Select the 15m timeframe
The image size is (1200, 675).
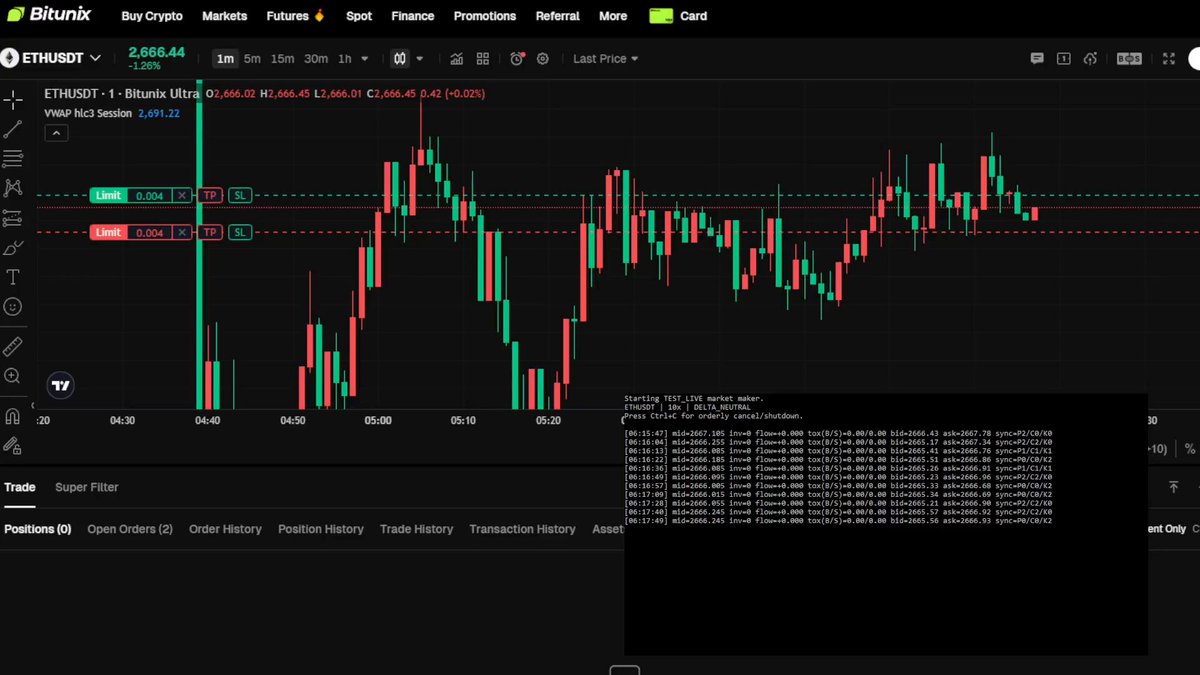pos(282,59)
